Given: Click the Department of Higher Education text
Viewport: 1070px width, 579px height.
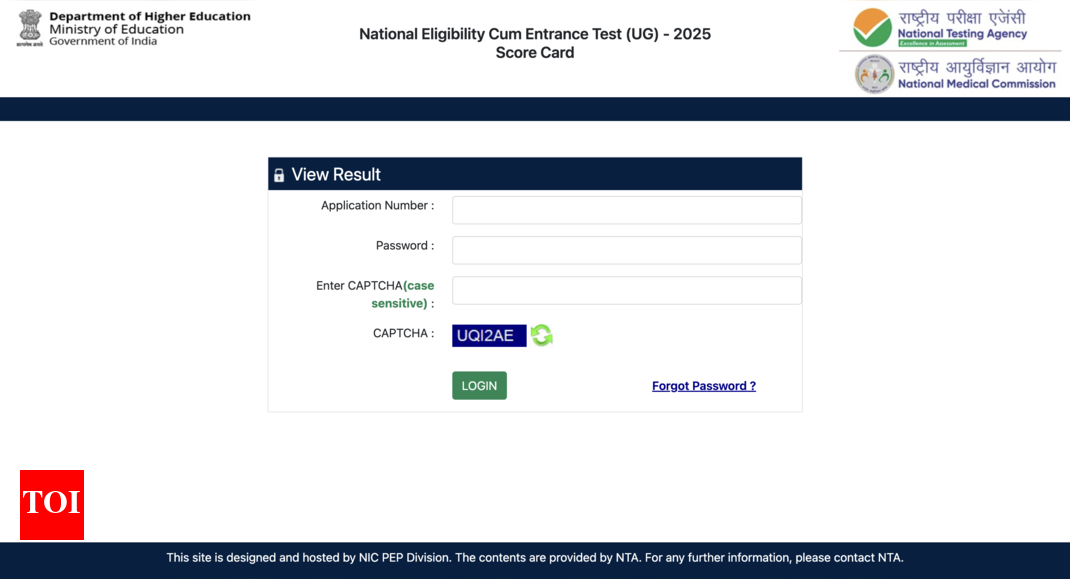Looking at the screenshot, I should 150,17.
